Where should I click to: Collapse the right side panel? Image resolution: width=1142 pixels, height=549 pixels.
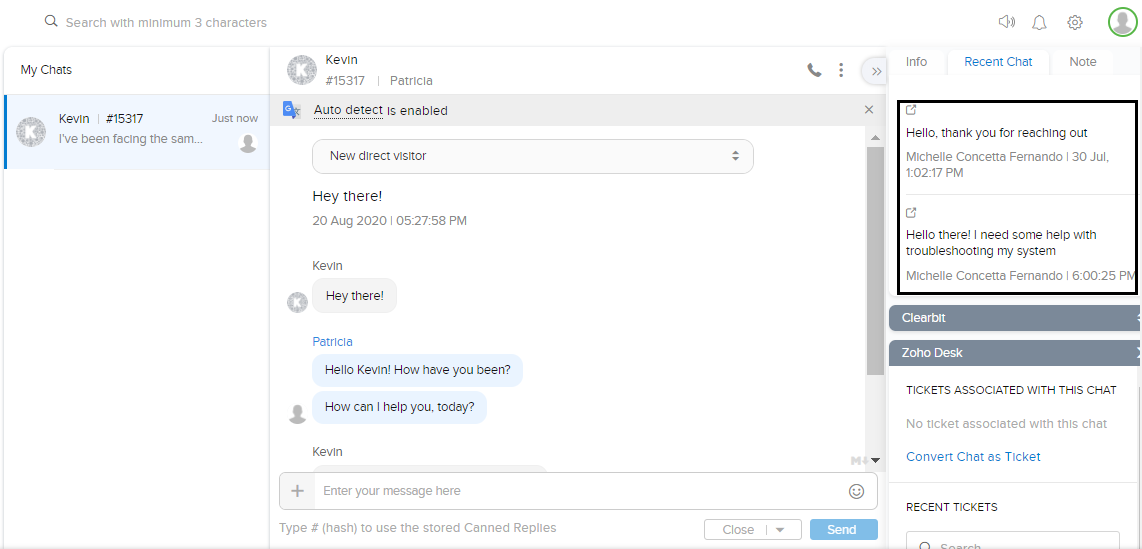pos(876,71)
